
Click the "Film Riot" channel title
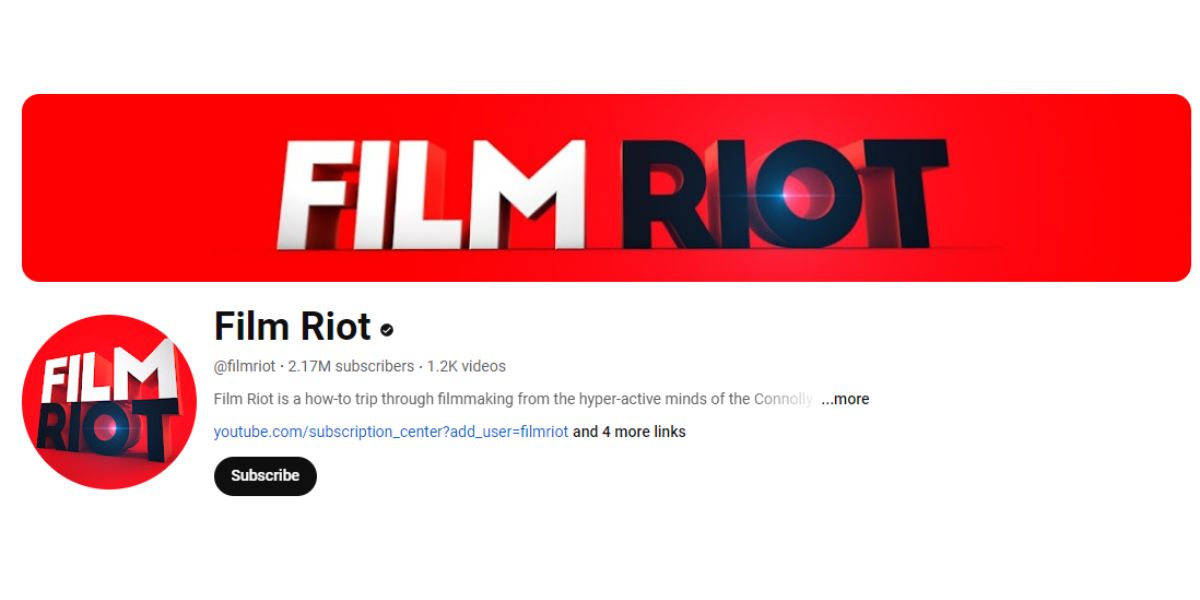292,327
